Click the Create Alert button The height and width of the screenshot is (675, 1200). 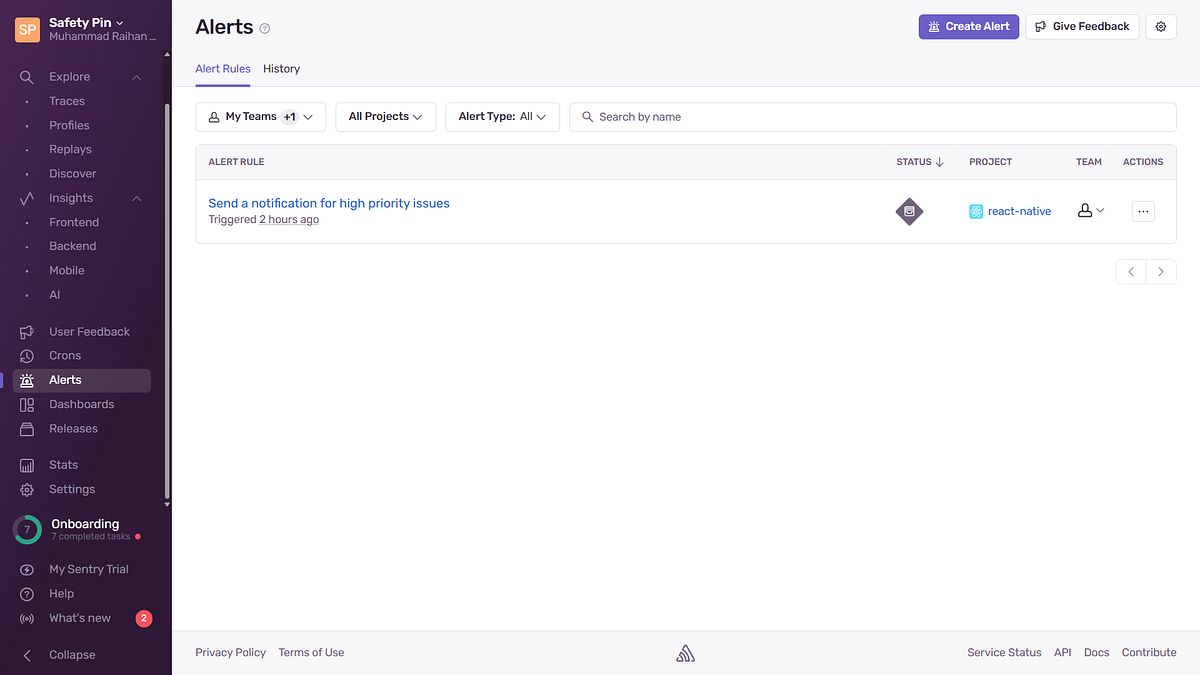click(968, 27)
